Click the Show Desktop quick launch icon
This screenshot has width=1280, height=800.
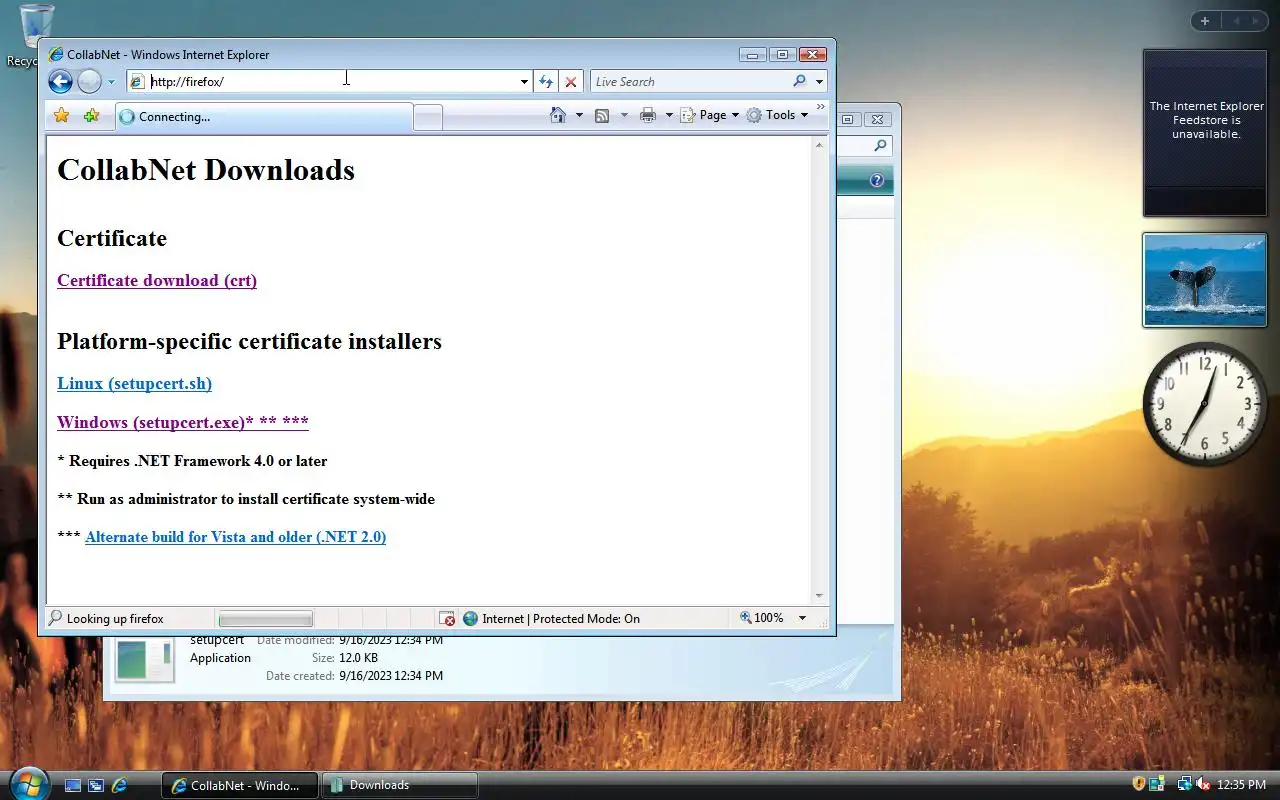tap(73, 785)
